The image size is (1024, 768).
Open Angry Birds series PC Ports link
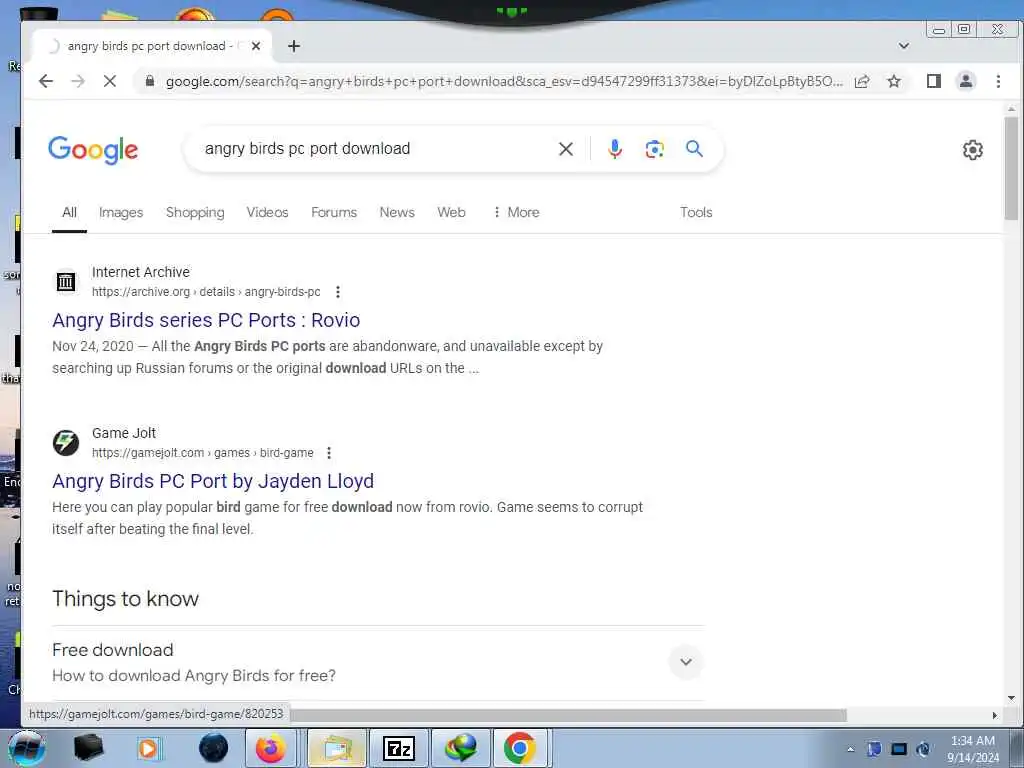(x=206, y=320)
